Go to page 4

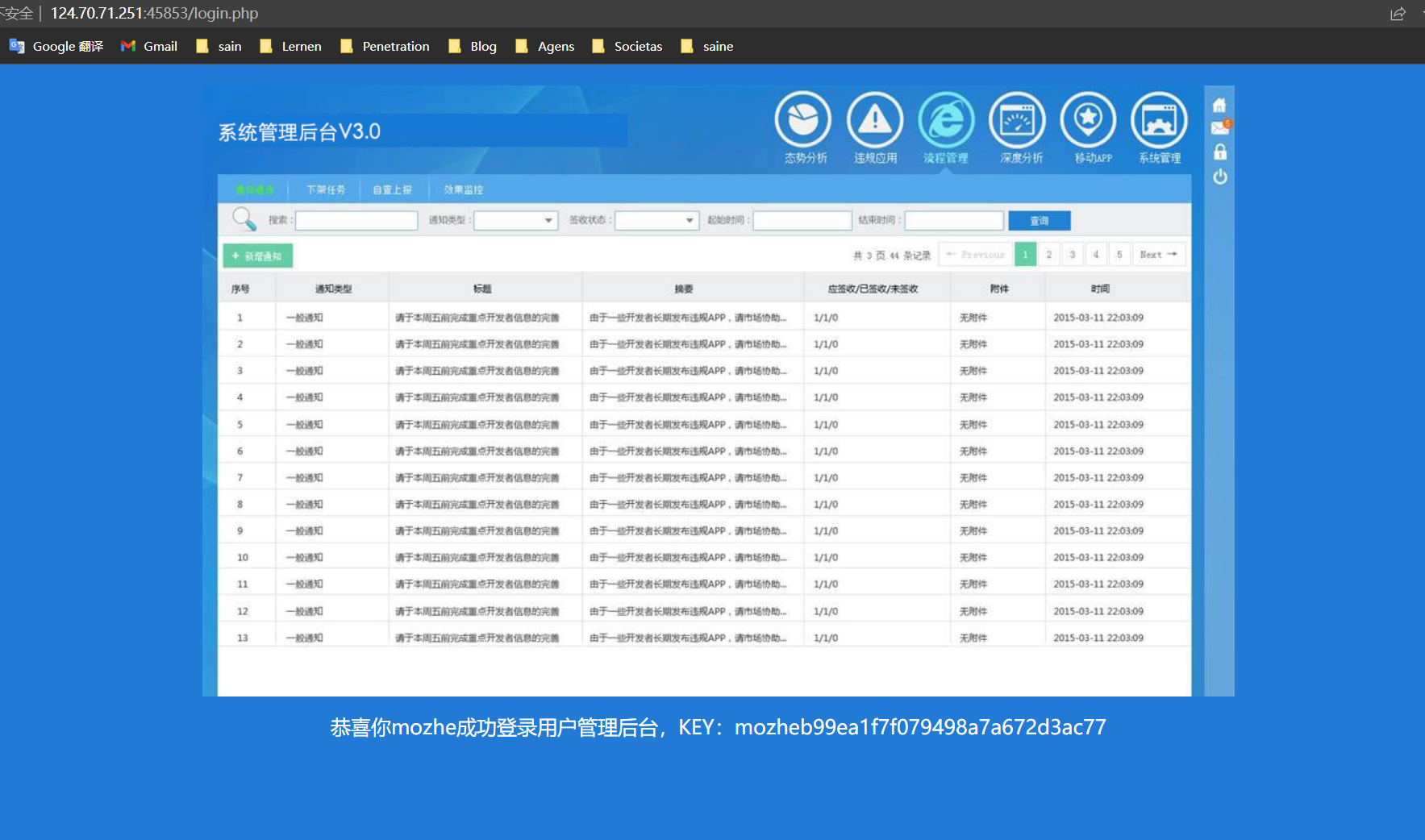point(1096,255)
